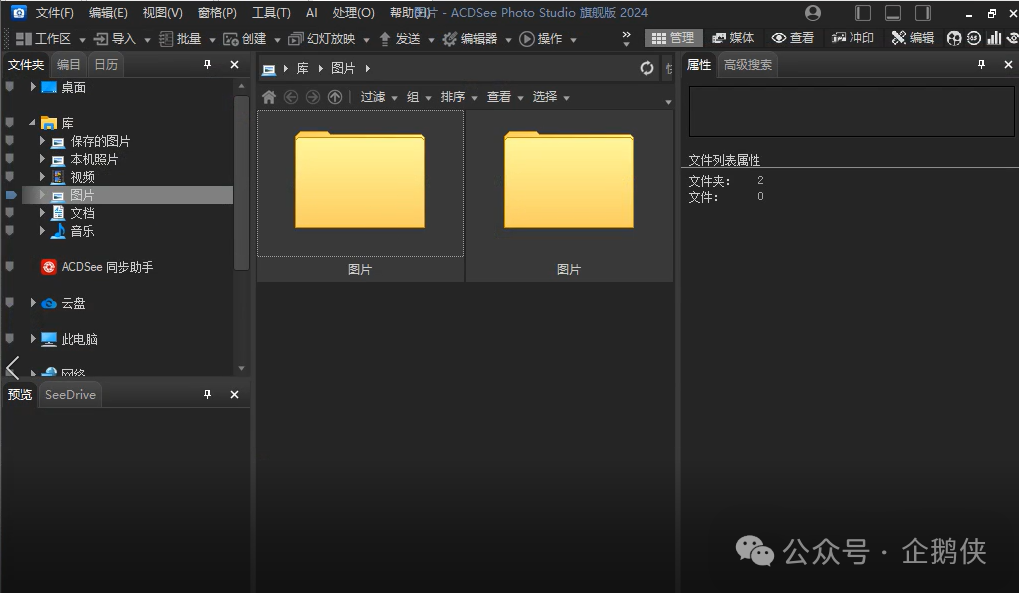Image resolution: width=1019 pixels, height=593 pixels.
Task: Pin the 属性 (Properties) panel
Action: [981, 64]
